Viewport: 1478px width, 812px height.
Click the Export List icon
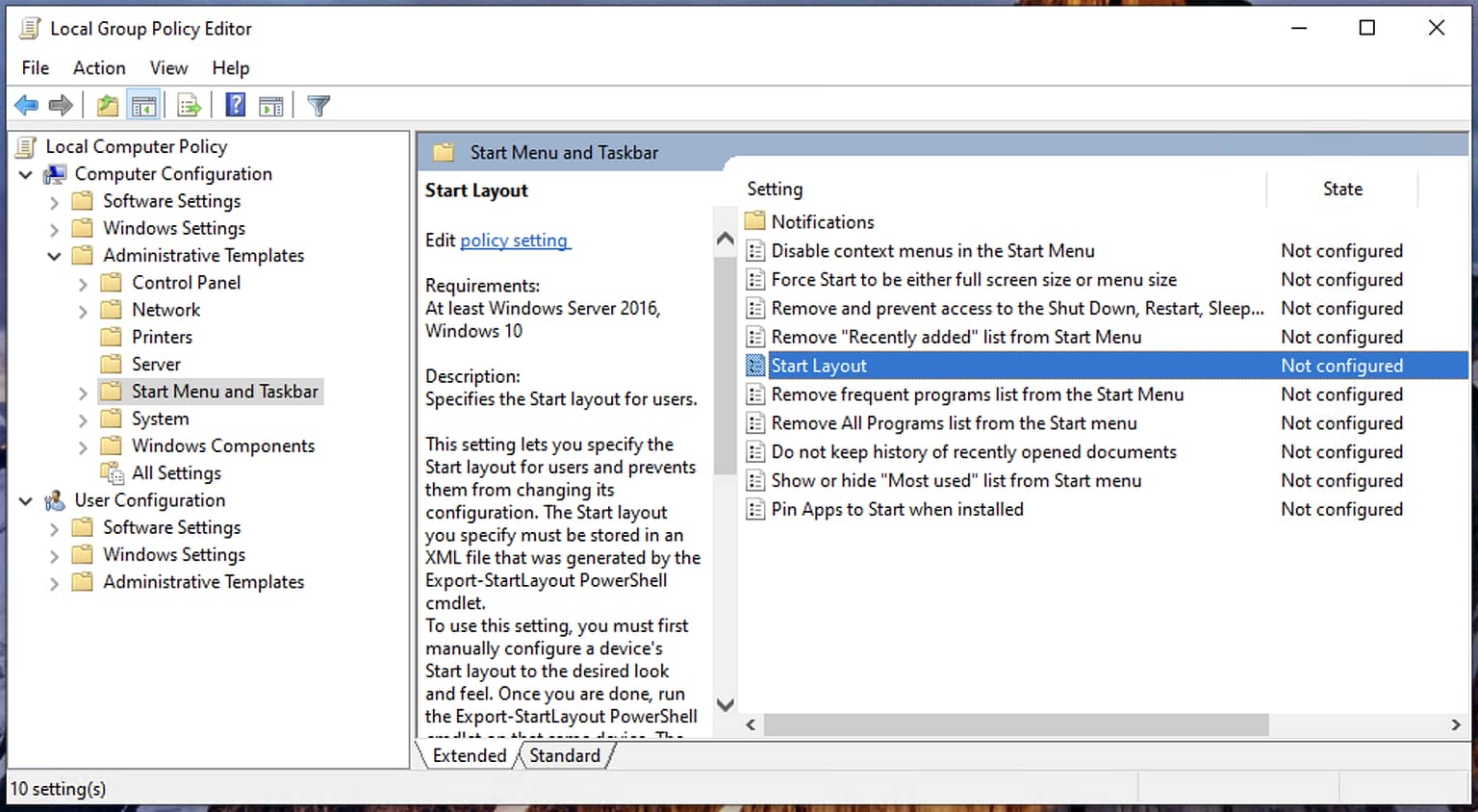coord(189,104)
